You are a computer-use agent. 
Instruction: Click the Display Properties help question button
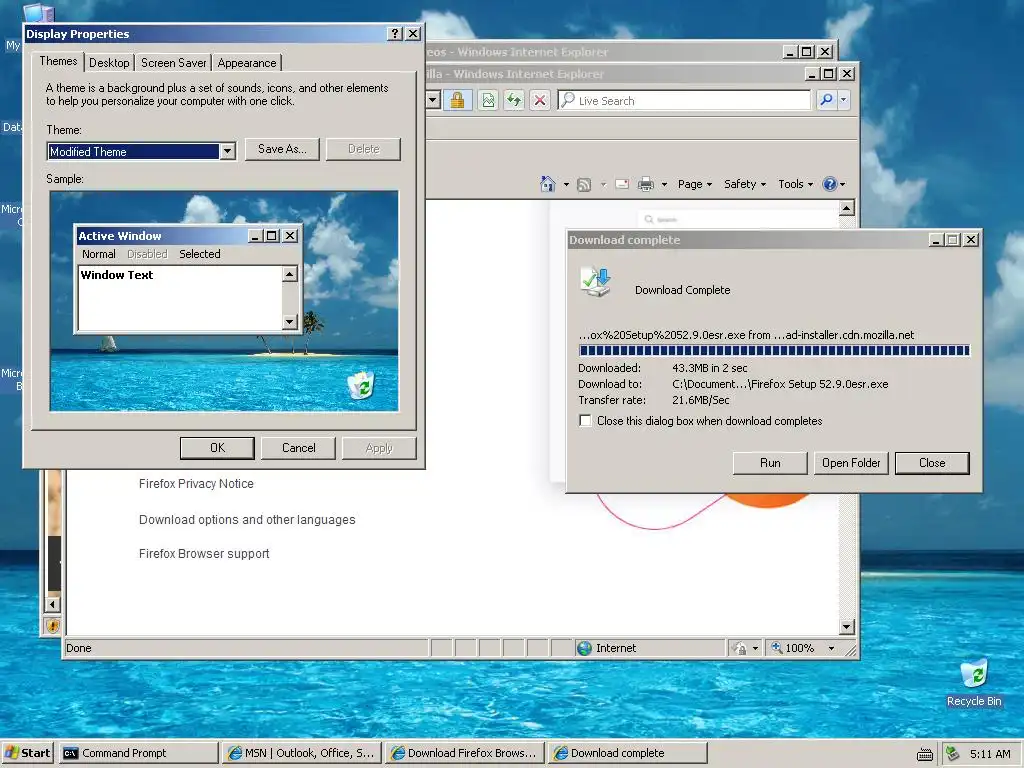tap(394, 33)
